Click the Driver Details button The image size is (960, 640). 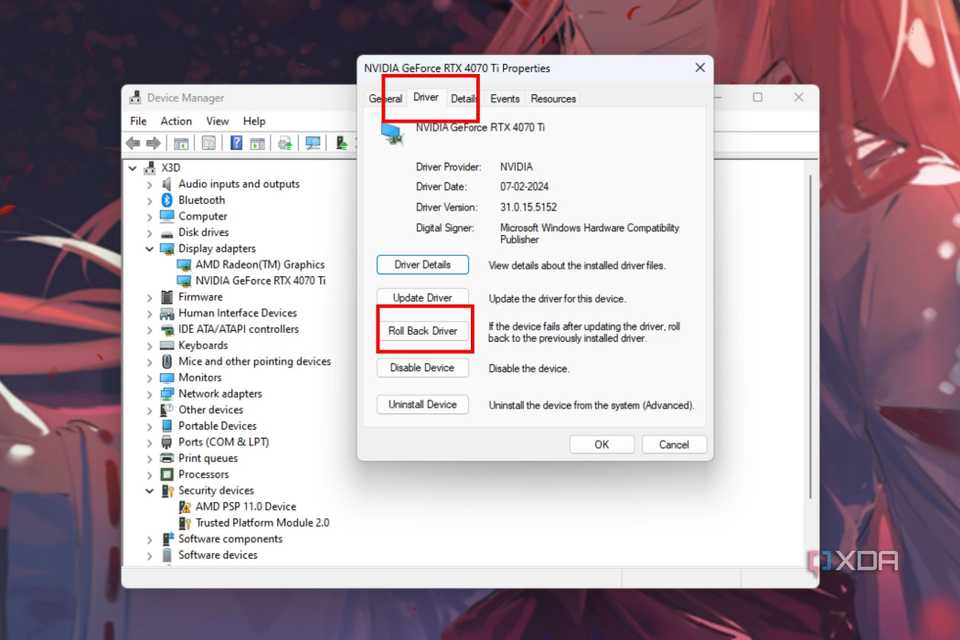(422, 264)
